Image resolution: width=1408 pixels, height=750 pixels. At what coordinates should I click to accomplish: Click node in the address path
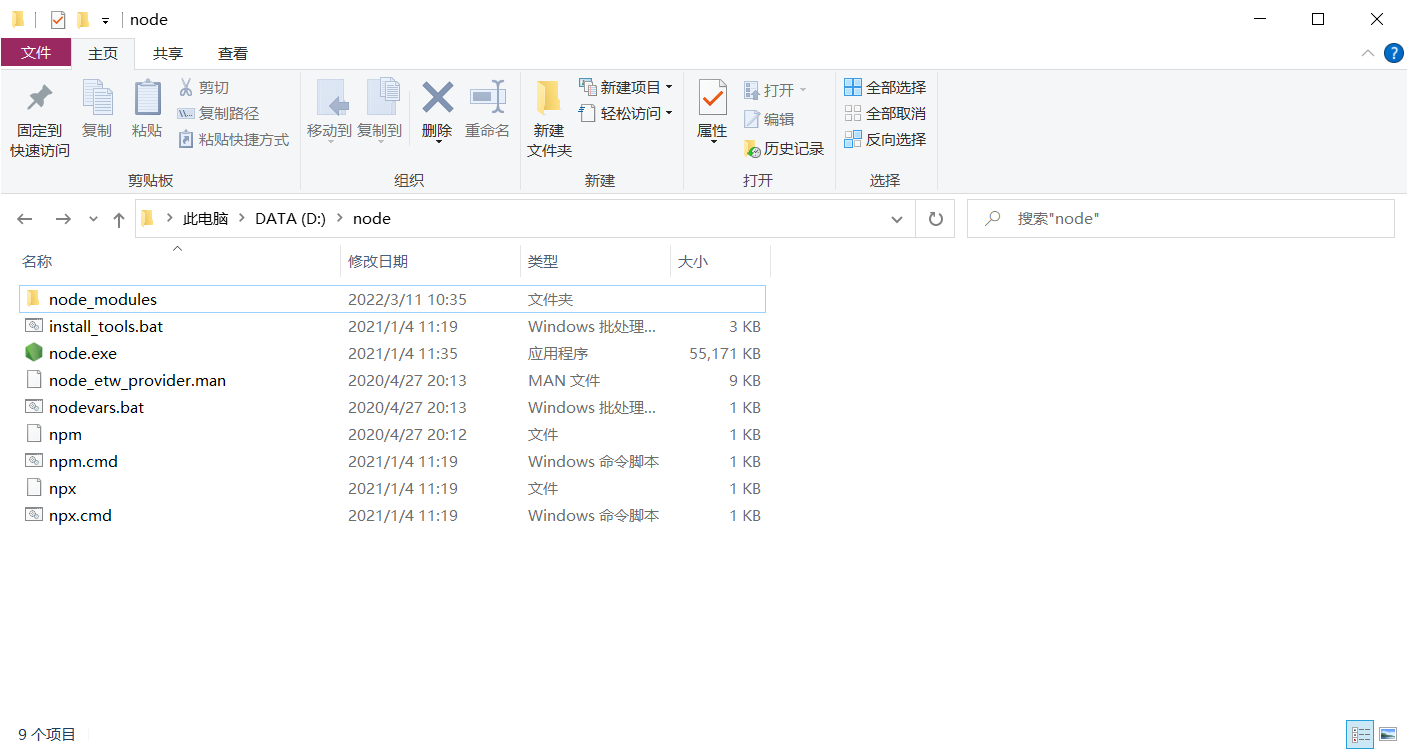(372, 219)
